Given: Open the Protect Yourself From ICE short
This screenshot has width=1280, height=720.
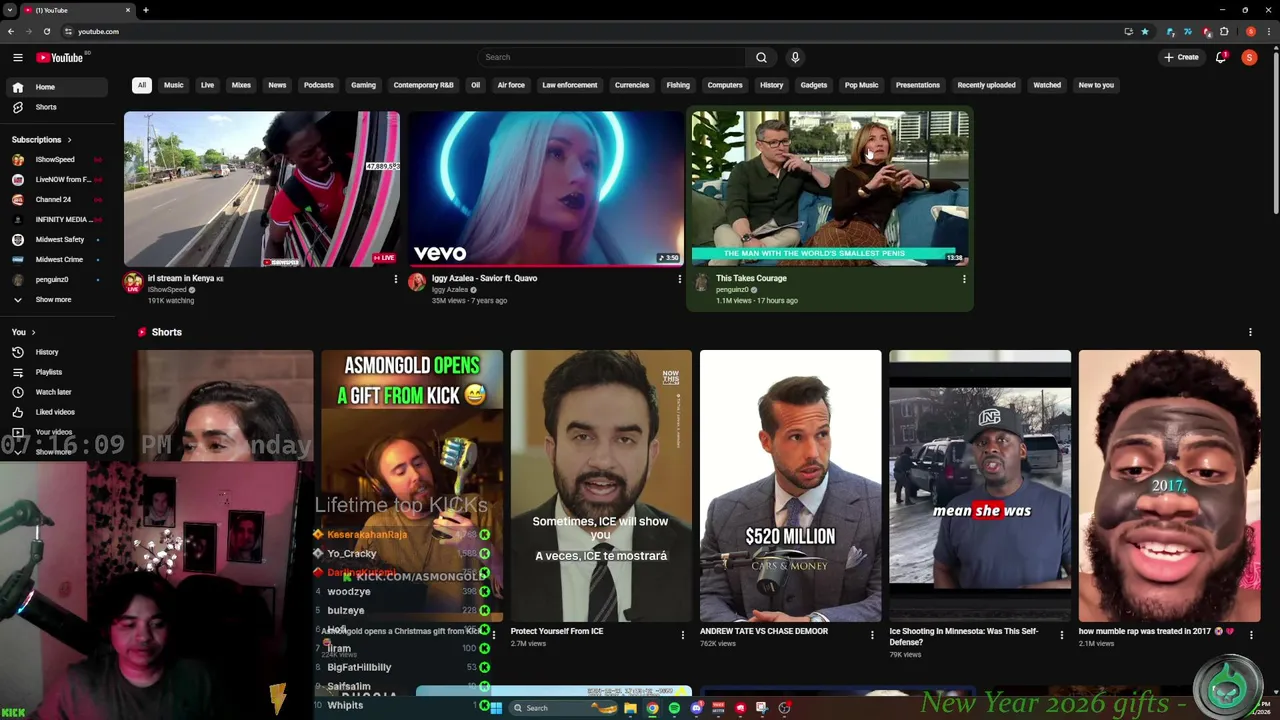Looking at the screenshot, I should point(601,486).
